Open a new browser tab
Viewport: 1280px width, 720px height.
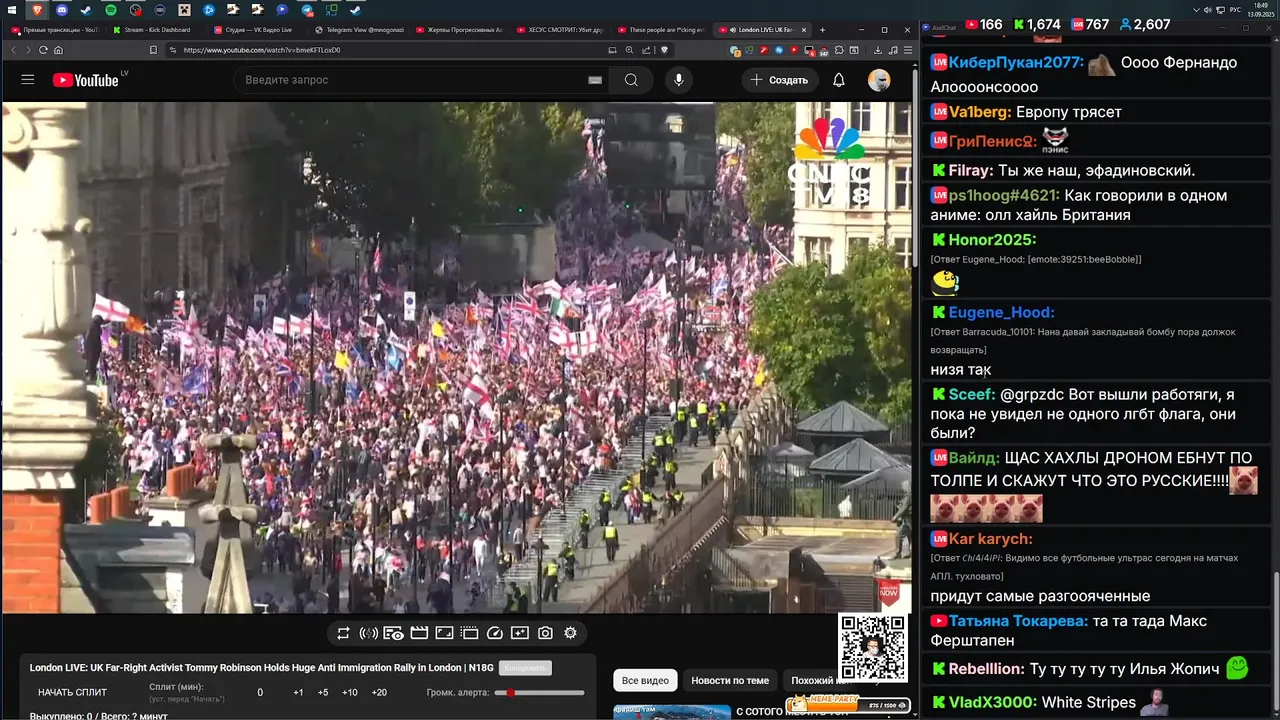tap(823, 30)
